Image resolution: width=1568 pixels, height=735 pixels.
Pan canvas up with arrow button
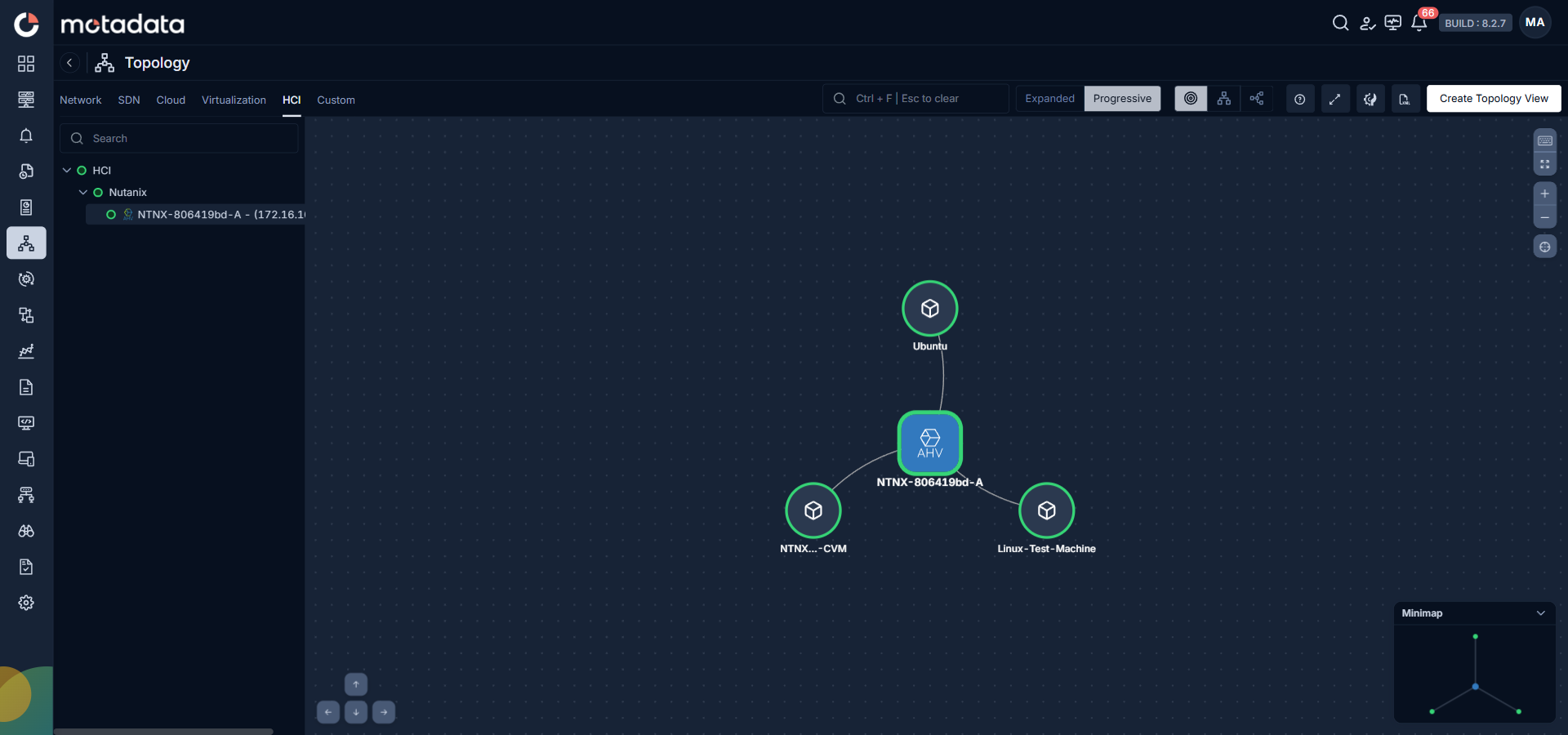(356, 684)
